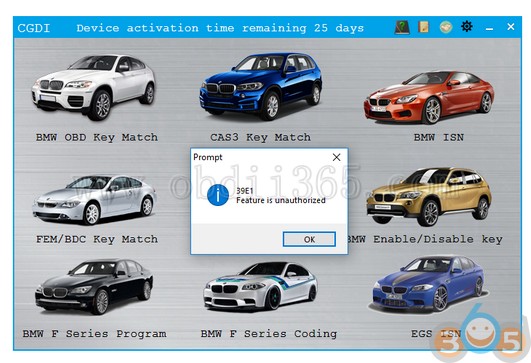
Task: Select the silver BMW sedan image
Action: pos(94,200)
